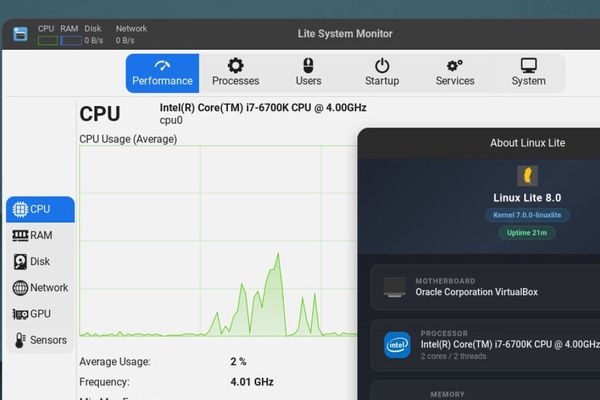Switch to the Processes tab
The height and width of the screenshot is (400, 600).
point(235,73)
